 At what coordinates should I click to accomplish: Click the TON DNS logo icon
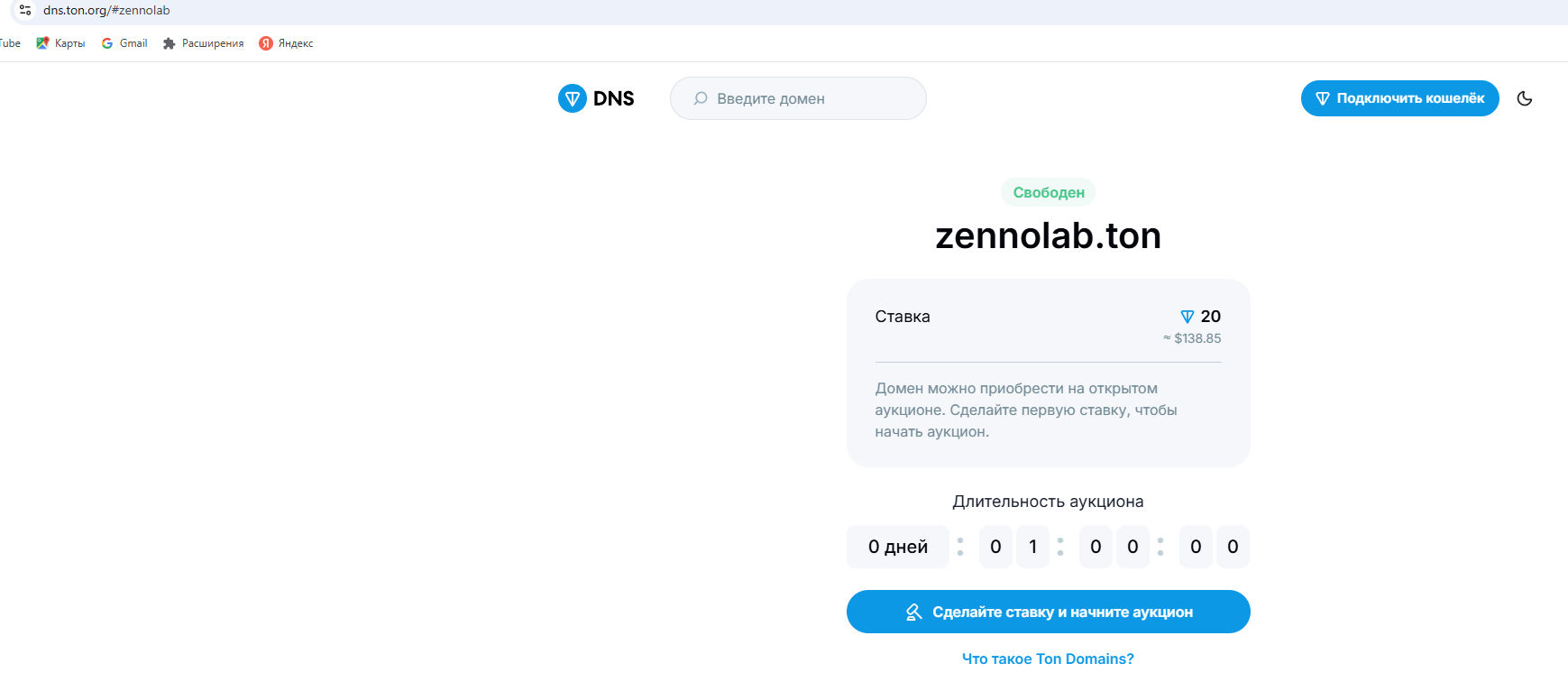click(x=573, y=98)
